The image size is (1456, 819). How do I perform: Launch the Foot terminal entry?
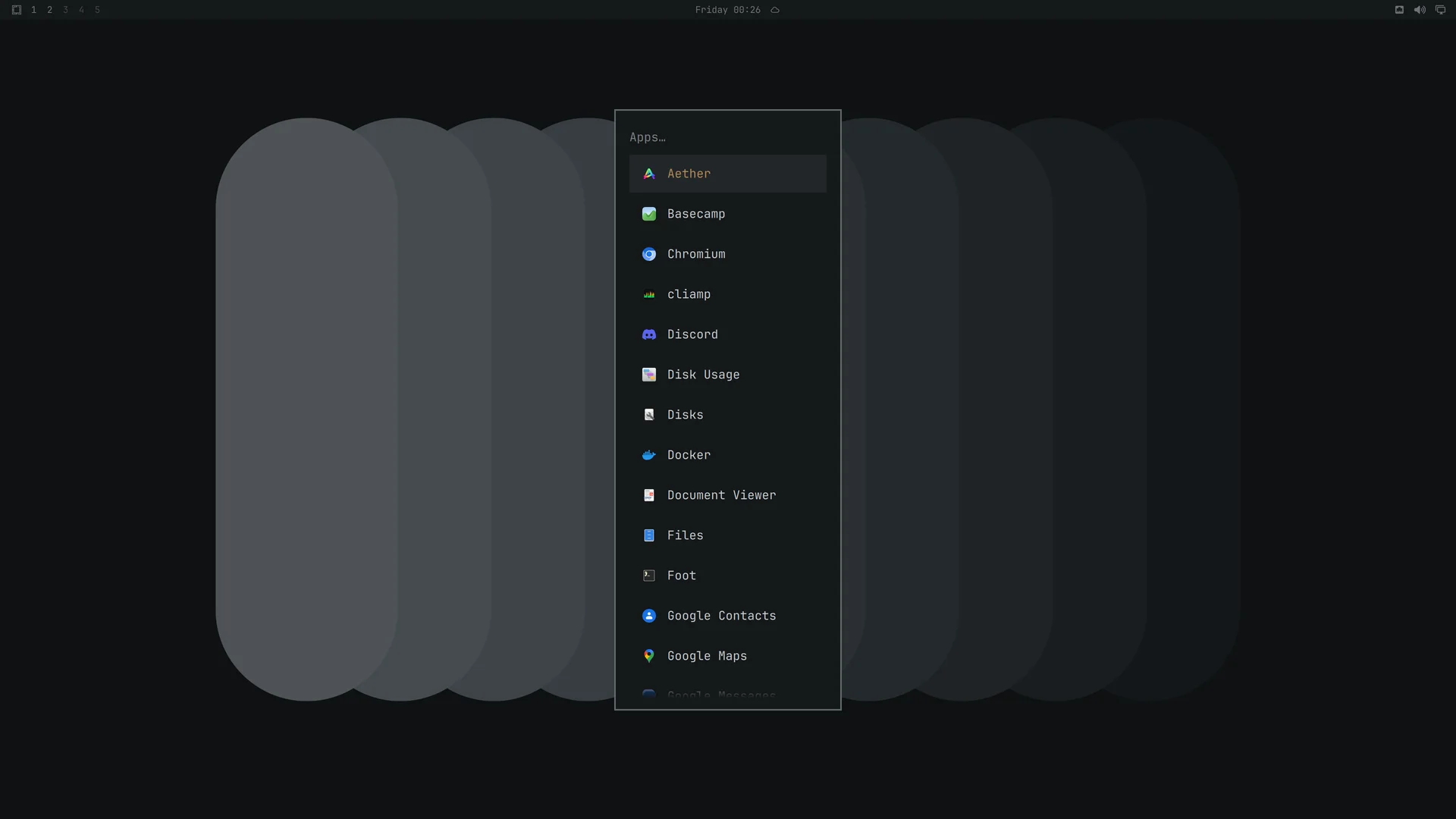click(728, 576)
